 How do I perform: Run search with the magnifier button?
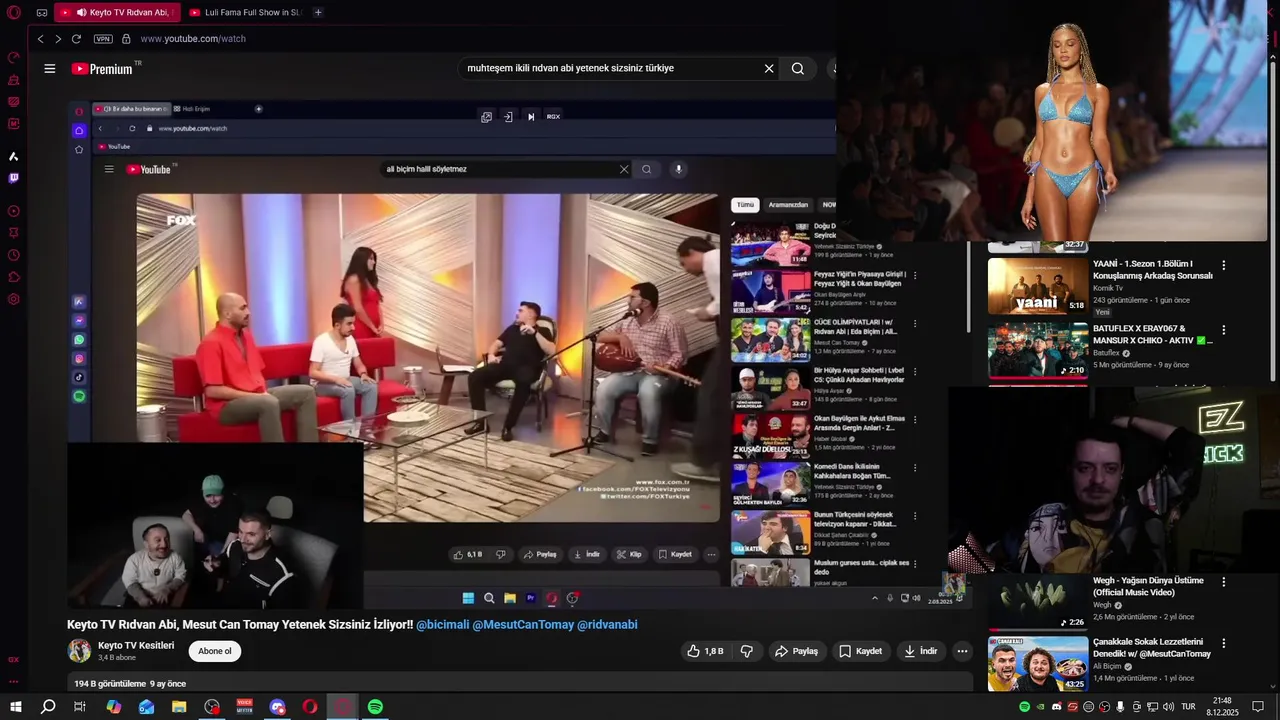click(x=798, y=69)
